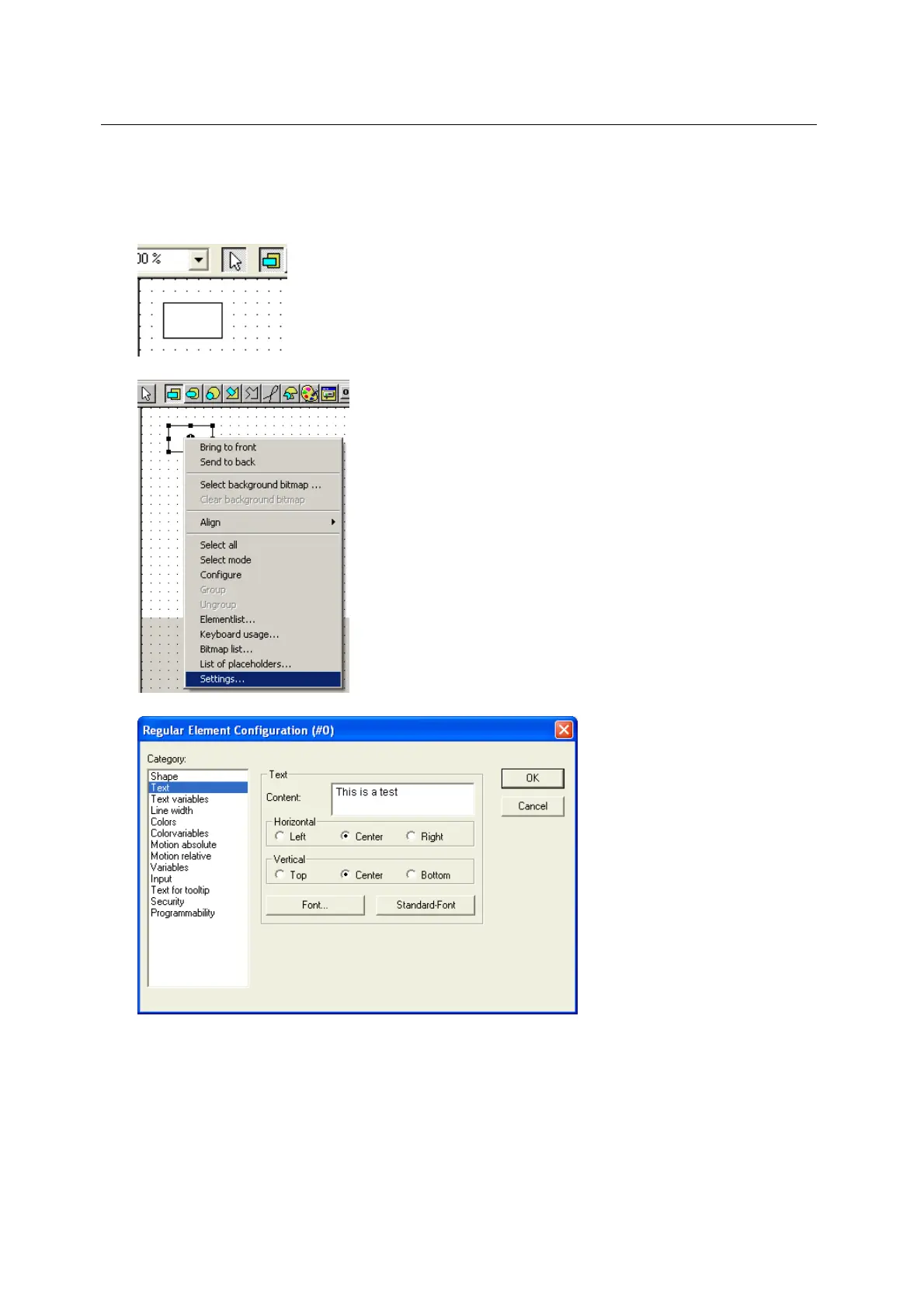This screenshot has width=924, height=1308.
Task: Expand the Align submenu arrow
Action: pyautogui.click(x=333, y=522)
